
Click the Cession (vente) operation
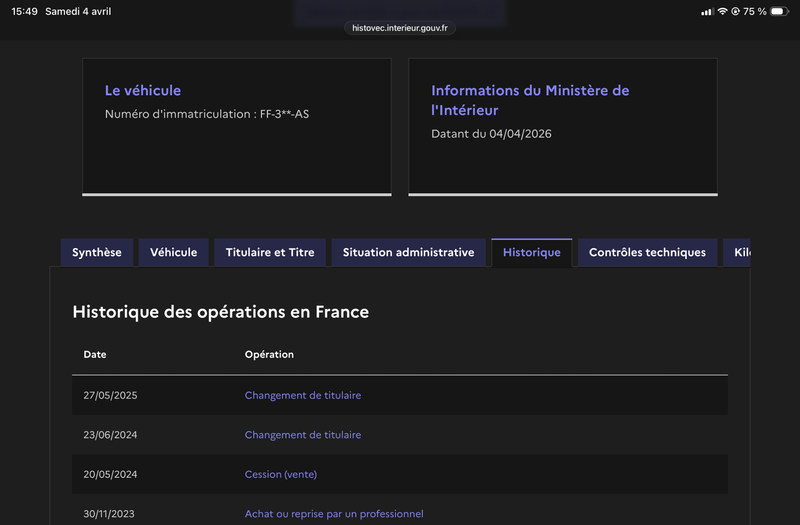point(281,474)
